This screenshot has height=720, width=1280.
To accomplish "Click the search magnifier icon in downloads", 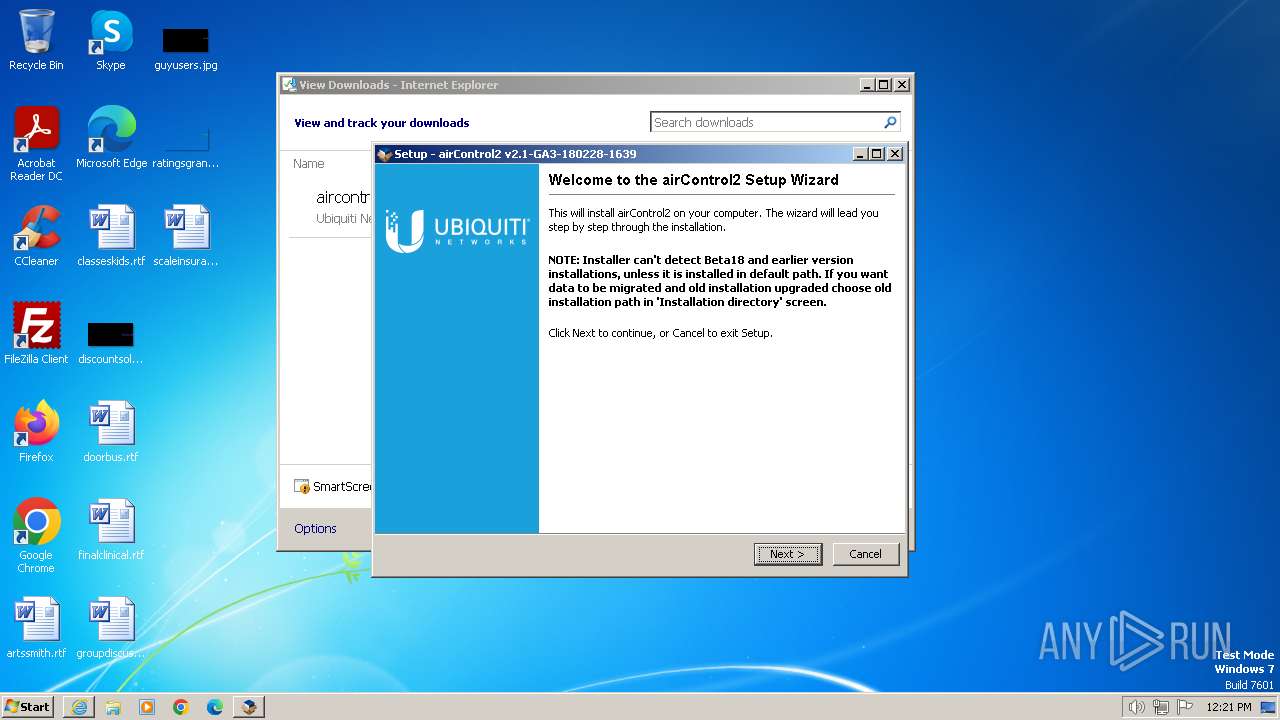I will 890,122.
